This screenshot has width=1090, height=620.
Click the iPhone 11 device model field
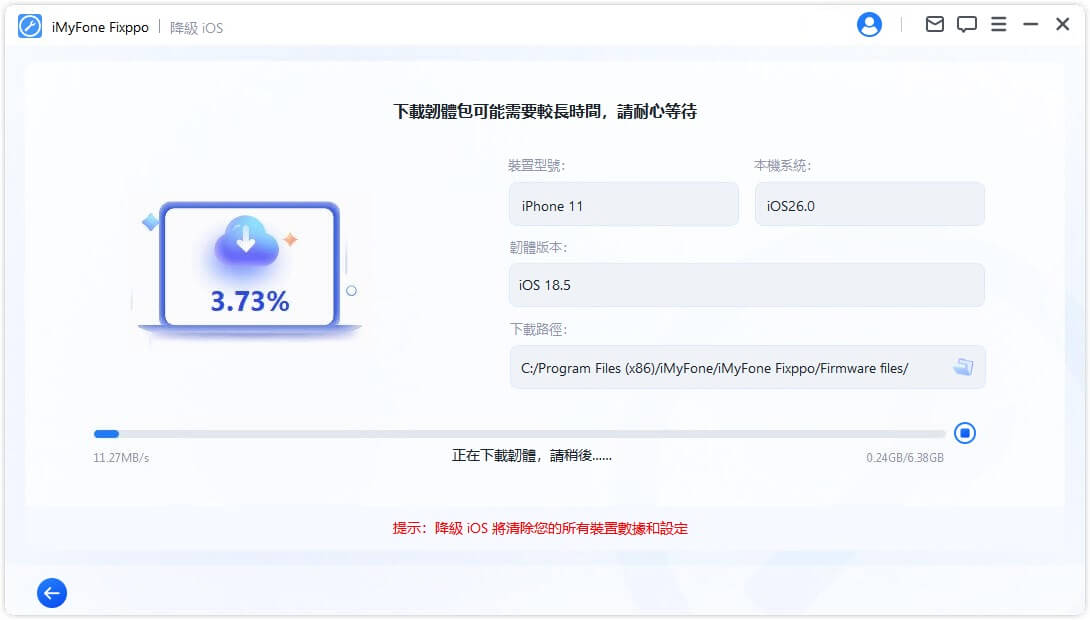coord(623,204)
